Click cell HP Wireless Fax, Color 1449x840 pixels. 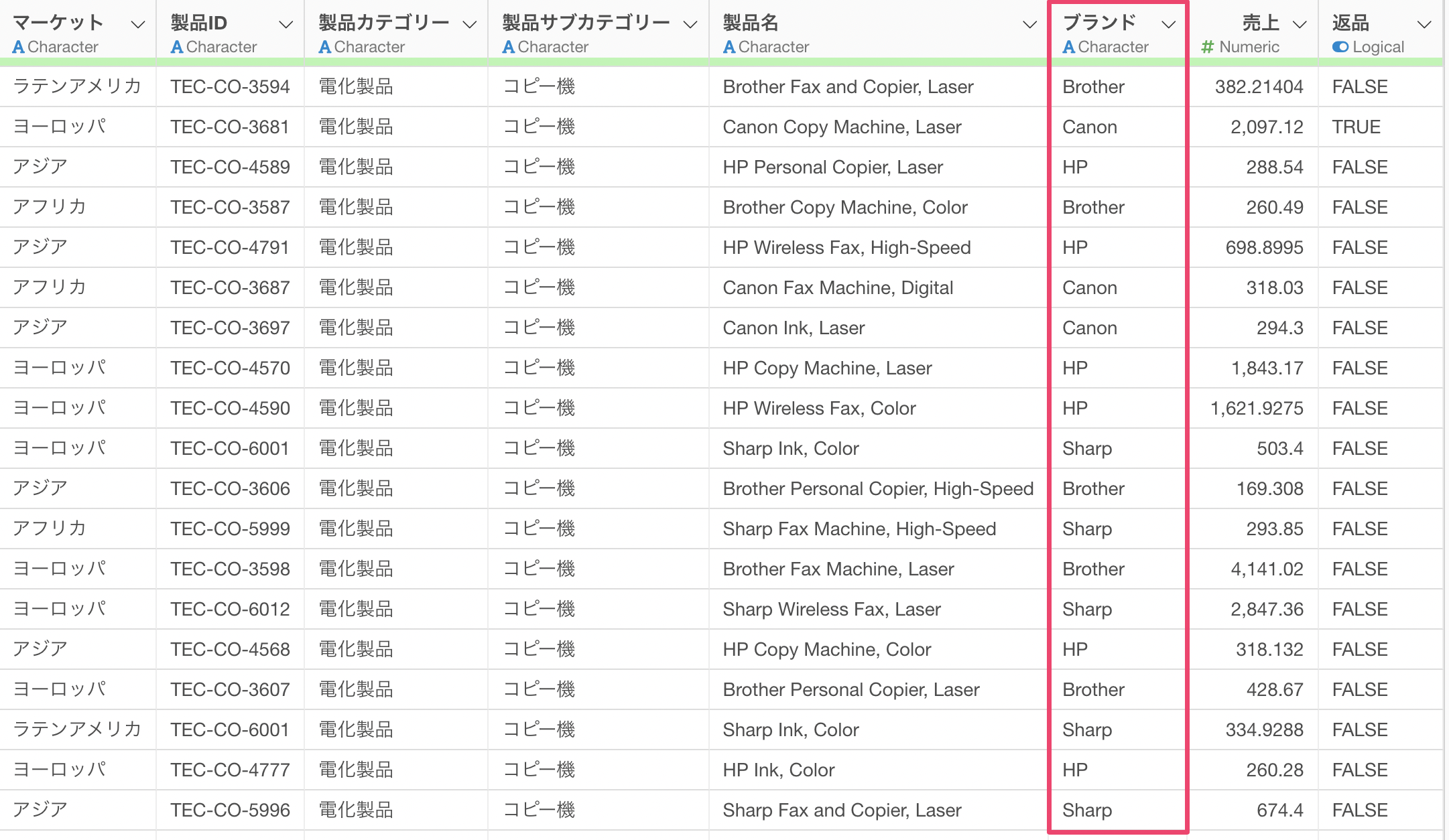pos(819,408)
